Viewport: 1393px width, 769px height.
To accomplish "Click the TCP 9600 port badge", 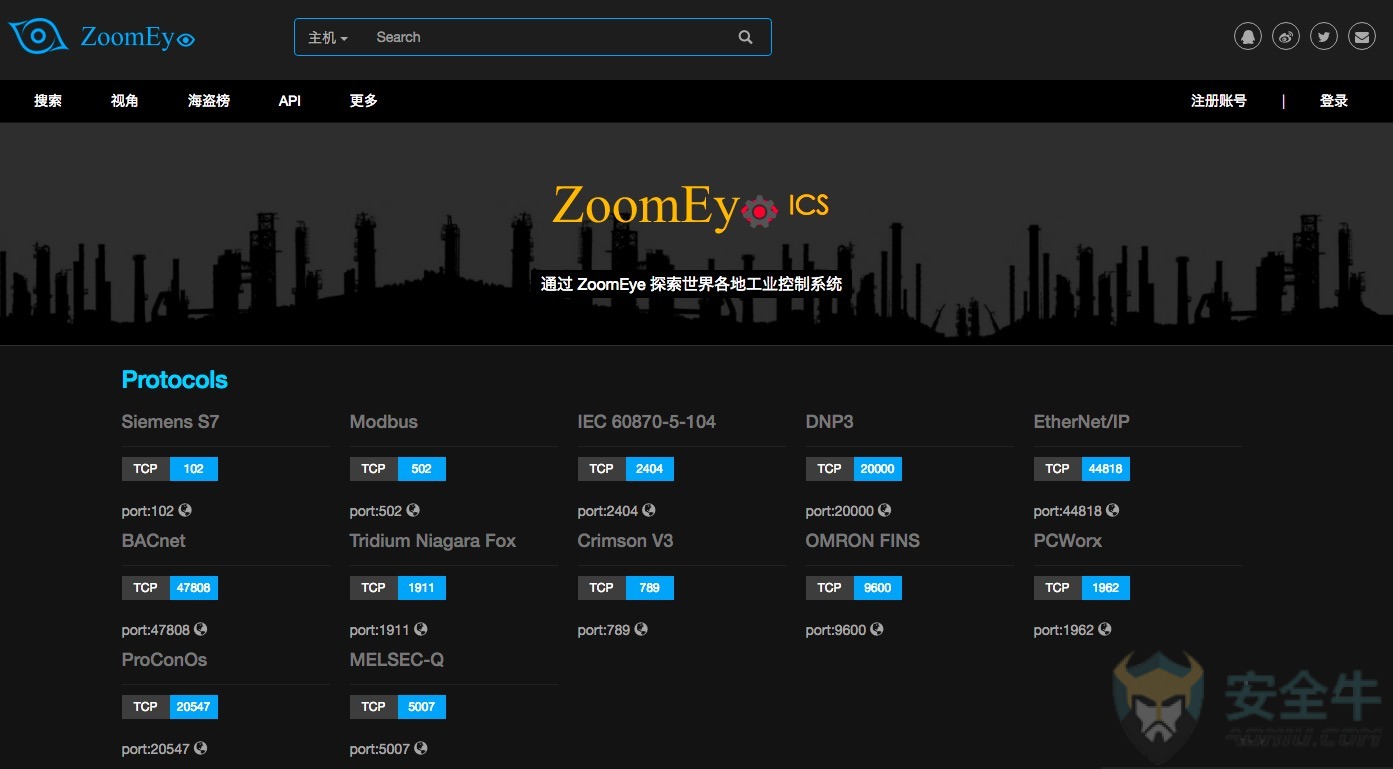I will click(x=854, y=587).
